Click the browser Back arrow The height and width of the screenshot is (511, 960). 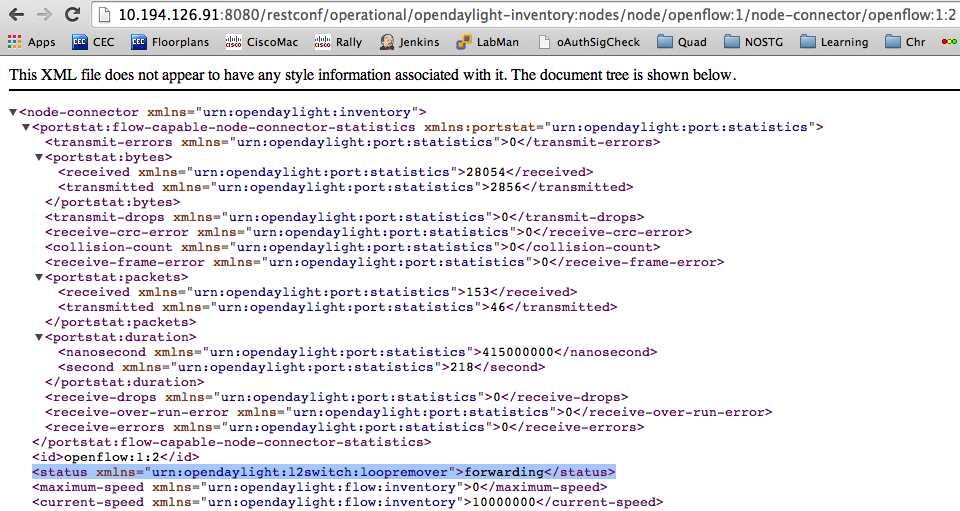click(x=17, y=14)
